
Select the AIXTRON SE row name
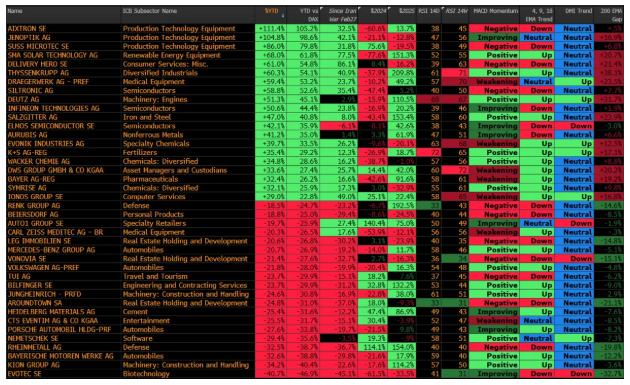[x=27, y=29]
